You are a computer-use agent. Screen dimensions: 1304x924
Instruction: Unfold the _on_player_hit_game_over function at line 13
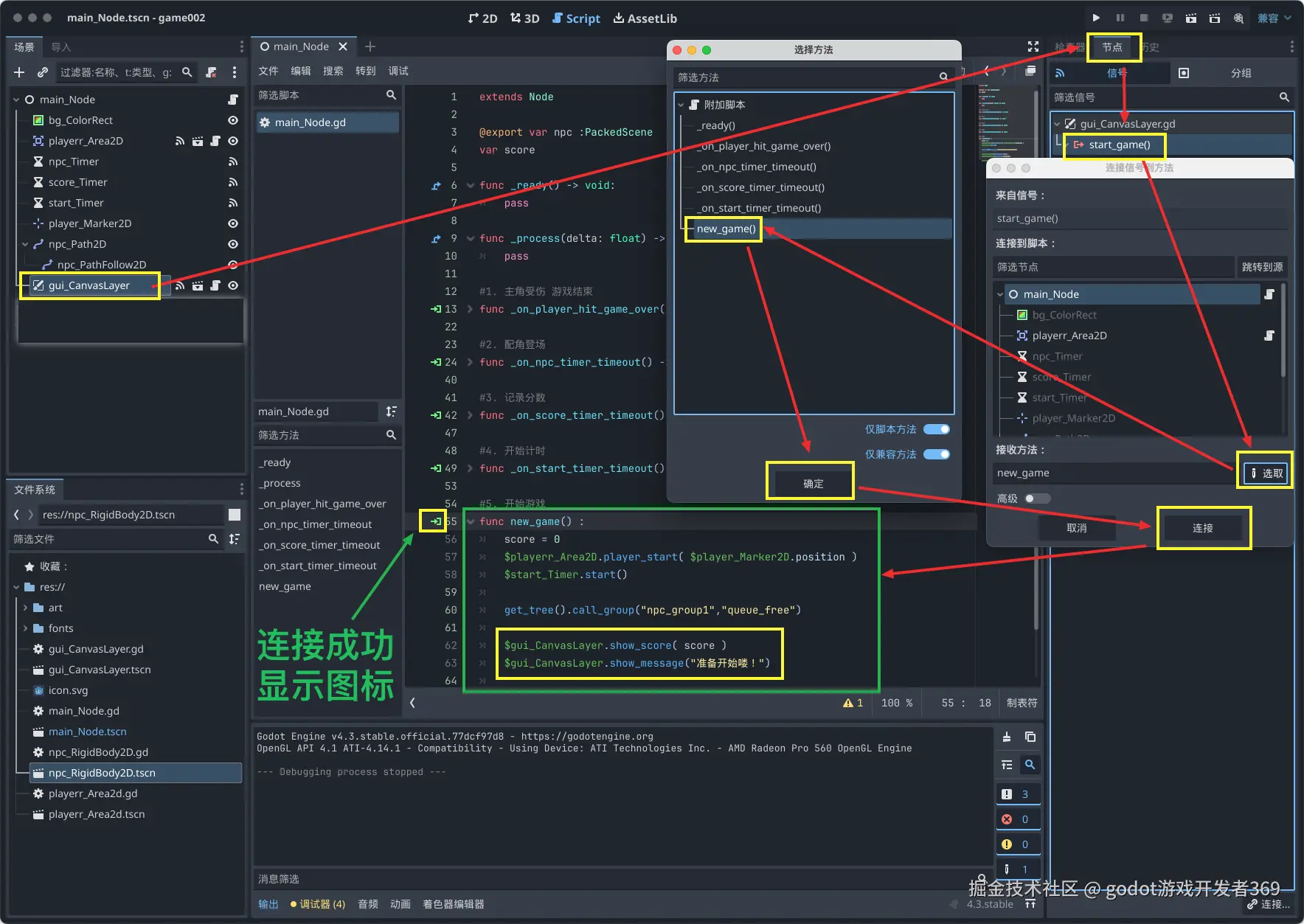click(471, 309)
